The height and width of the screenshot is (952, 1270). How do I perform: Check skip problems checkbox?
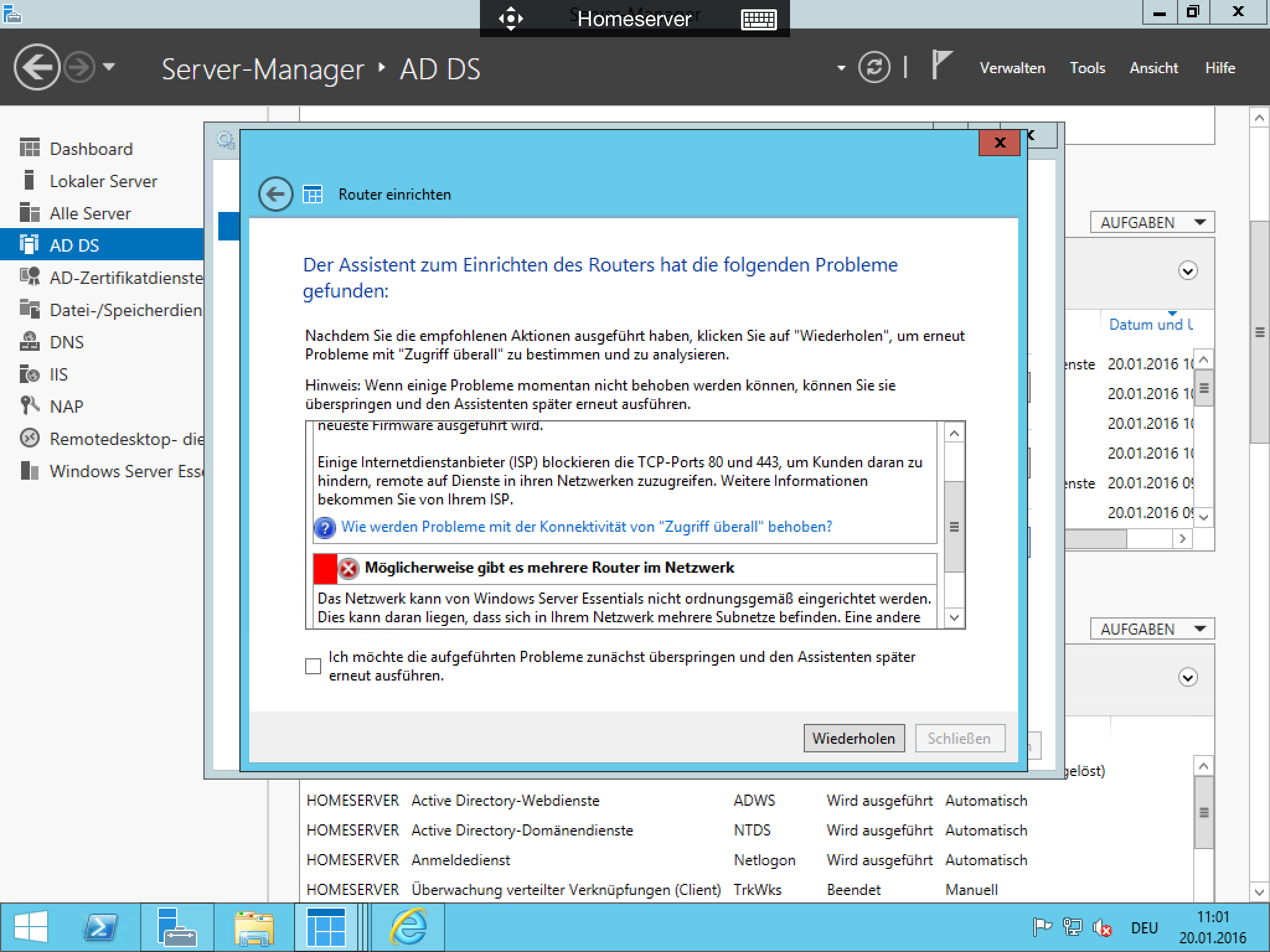(313, 666)
